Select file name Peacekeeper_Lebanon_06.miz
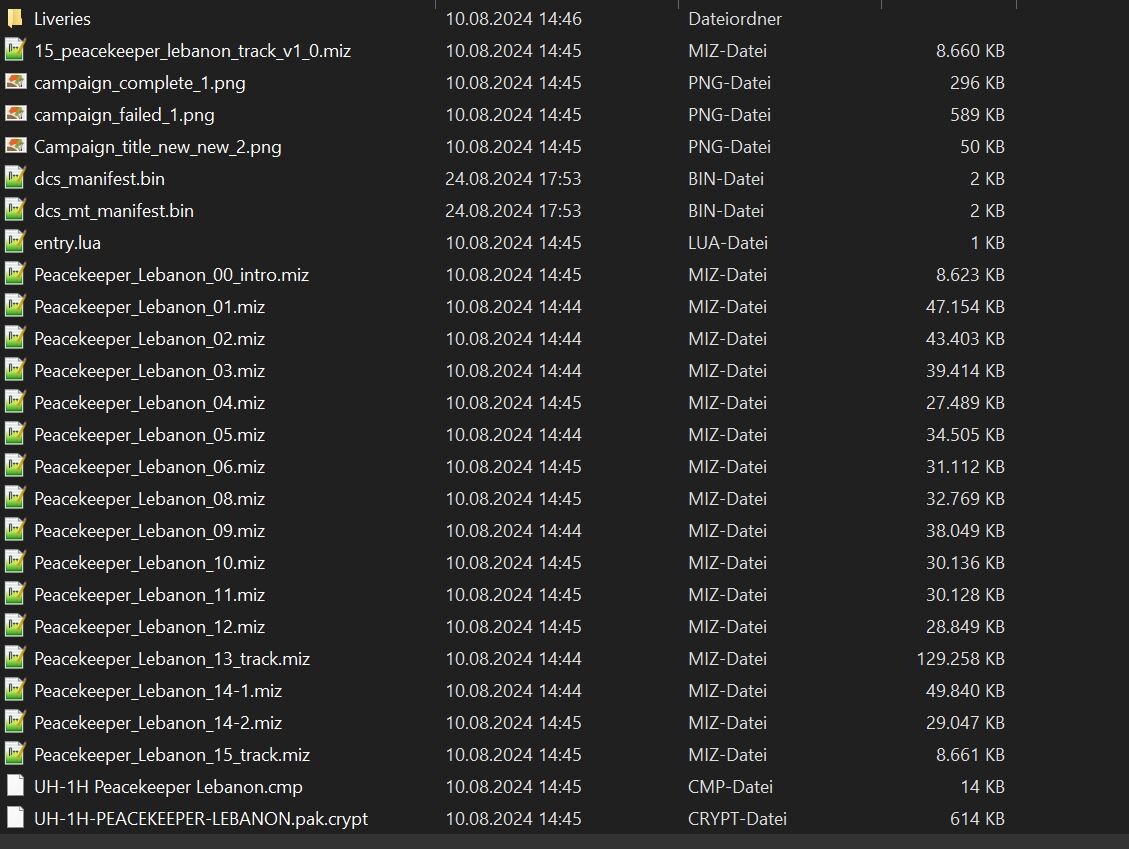 149,467
